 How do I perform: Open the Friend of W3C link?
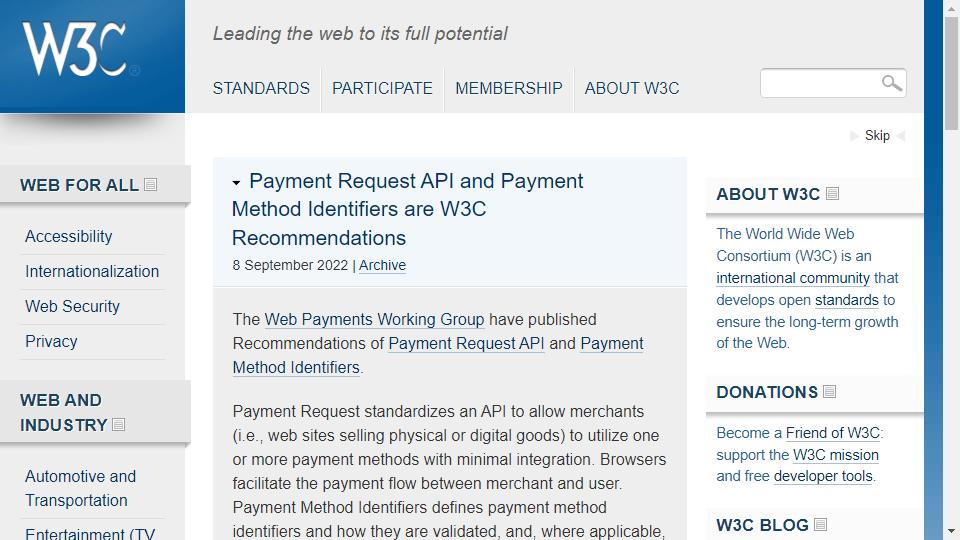pos(833,433)
